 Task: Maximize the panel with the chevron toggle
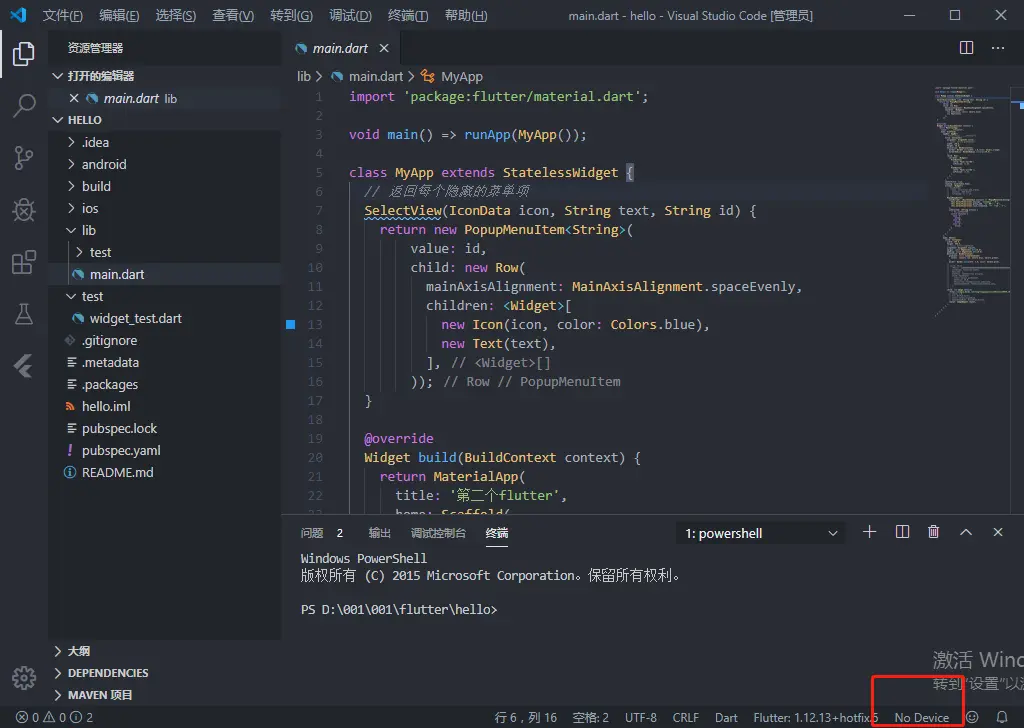point(965,532)
